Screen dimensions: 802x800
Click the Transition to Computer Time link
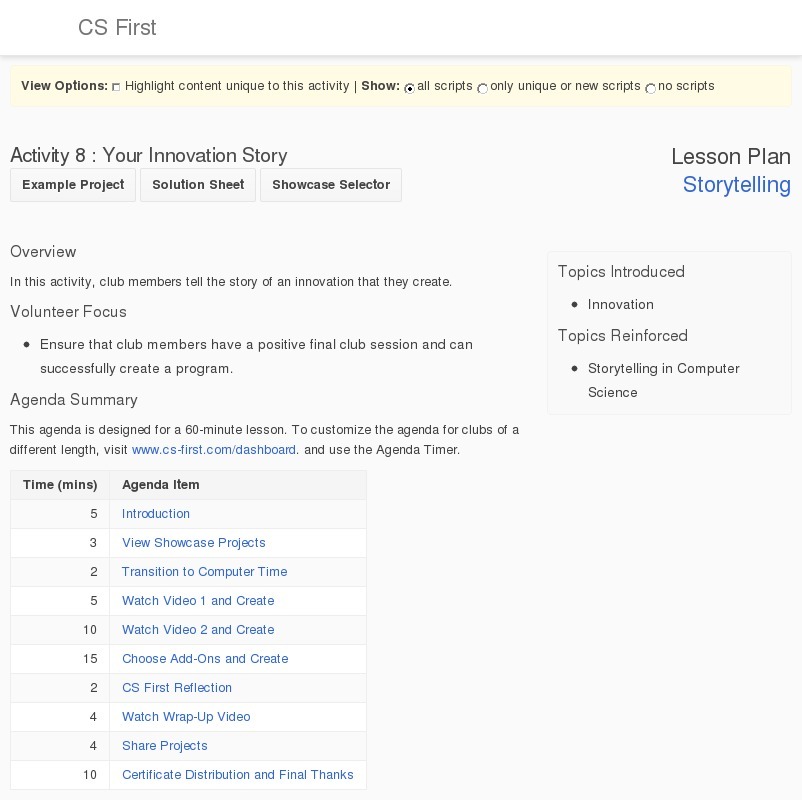[204, 572]
